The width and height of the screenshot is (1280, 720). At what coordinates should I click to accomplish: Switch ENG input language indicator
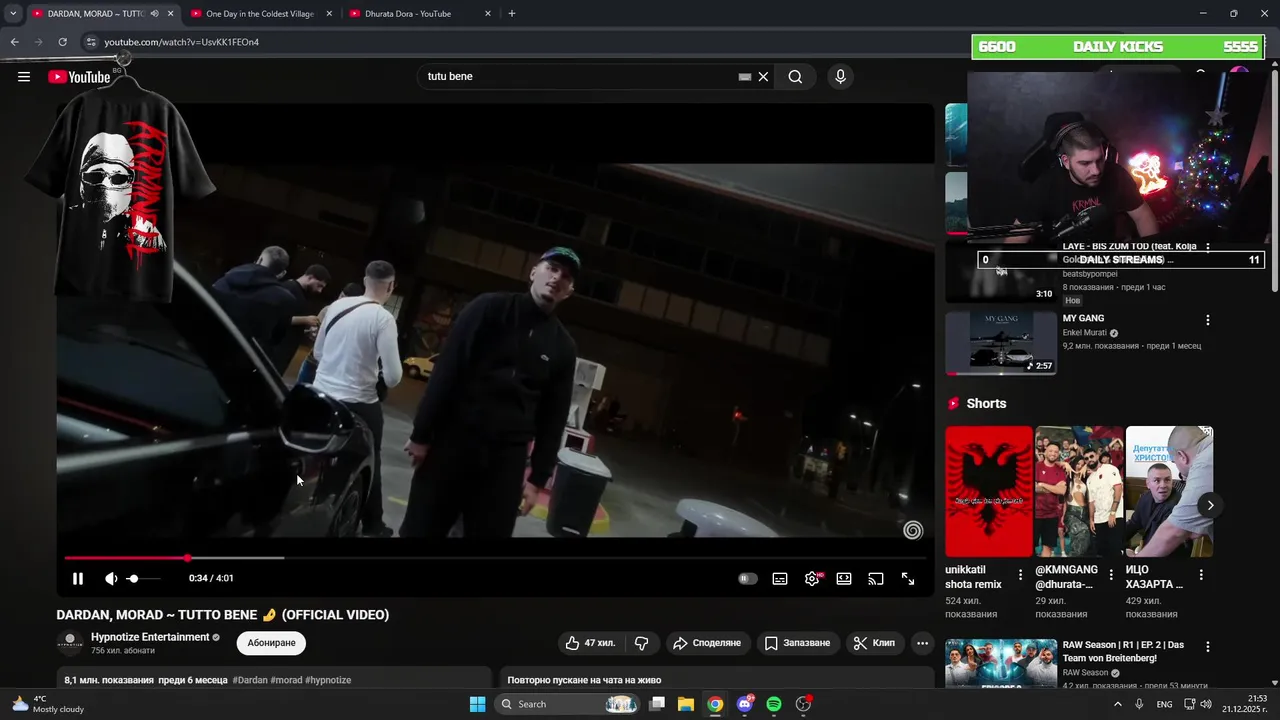click(1164, 704)
